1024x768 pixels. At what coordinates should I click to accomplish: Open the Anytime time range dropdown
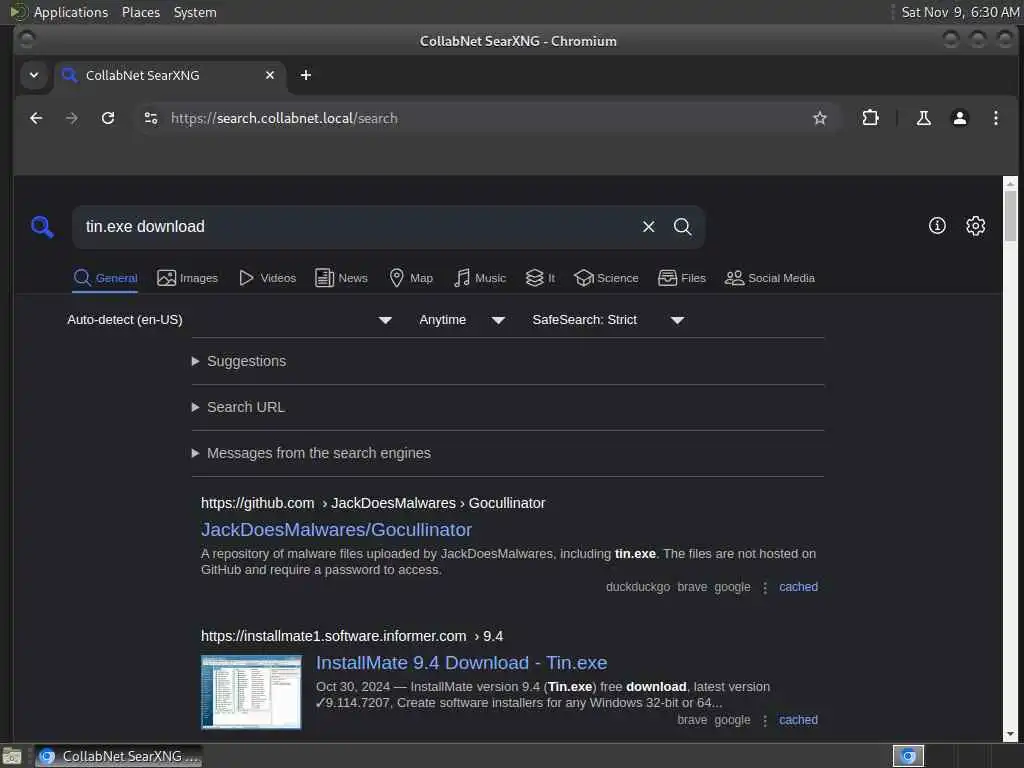[462, 320]
